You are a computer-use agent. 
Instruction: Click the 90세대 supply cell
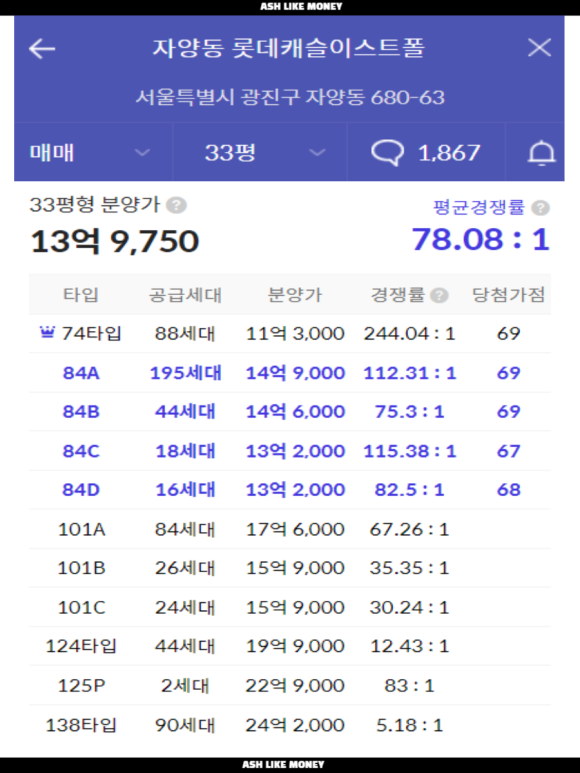(185, 725)
